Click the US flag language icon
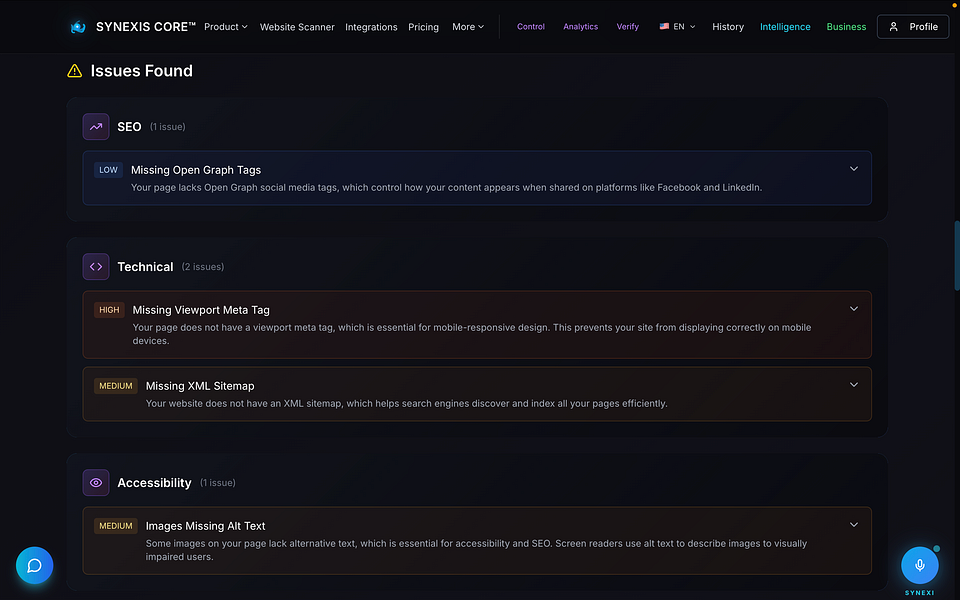The image size is (960, 600). (664, 26)
